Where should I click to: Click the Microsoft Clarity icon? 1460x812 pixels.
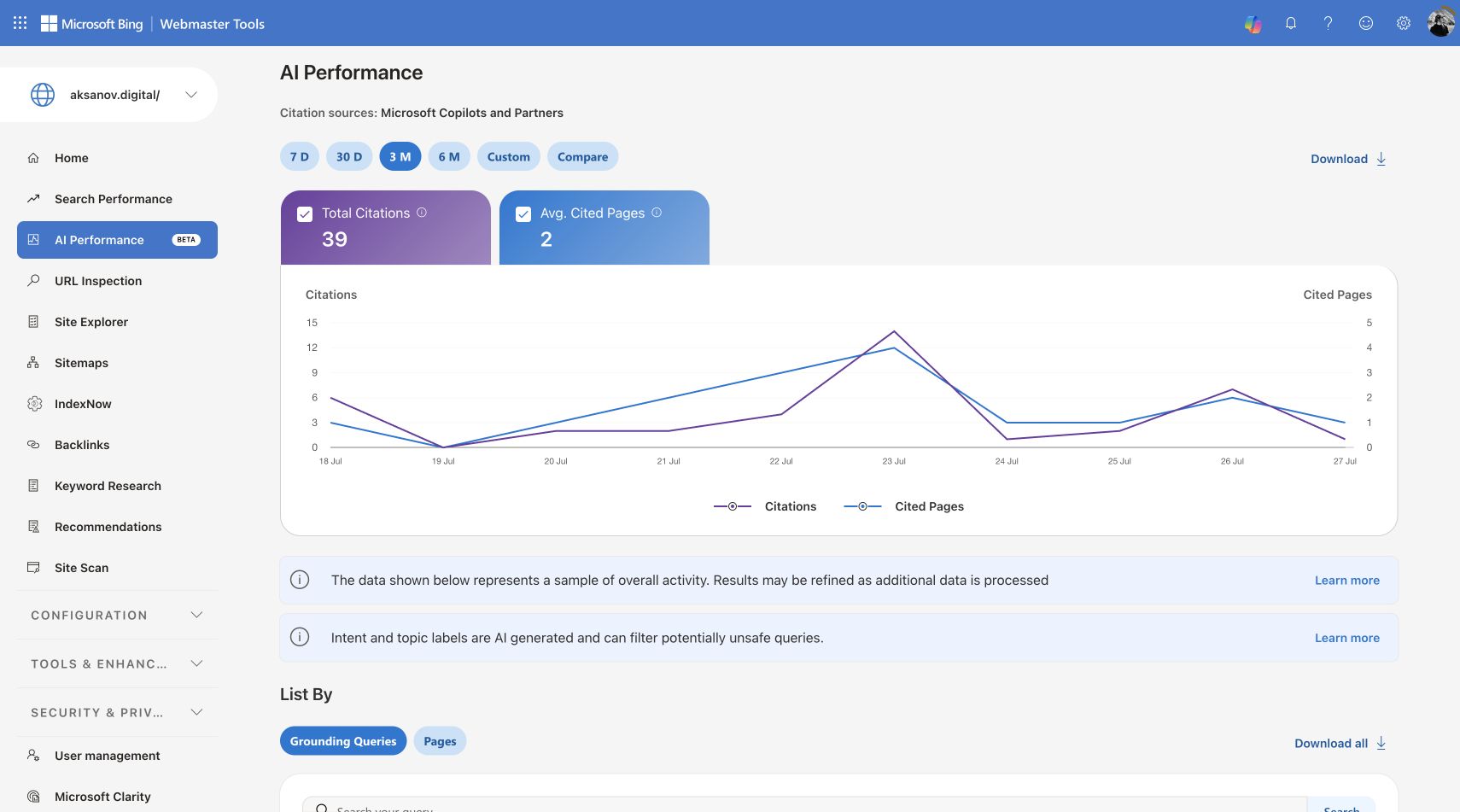(x=33, y=797)
